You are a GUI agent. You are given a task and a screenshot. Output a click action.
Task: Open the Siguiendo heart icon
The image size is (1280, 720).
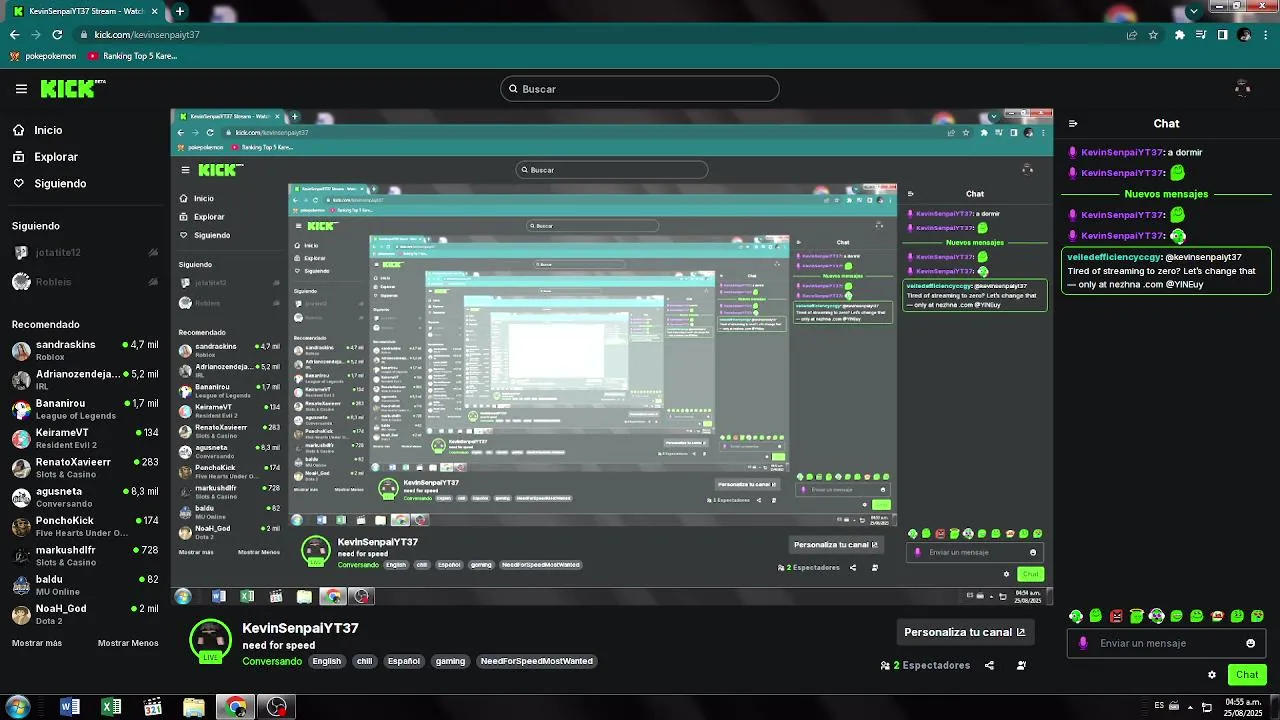19,184
